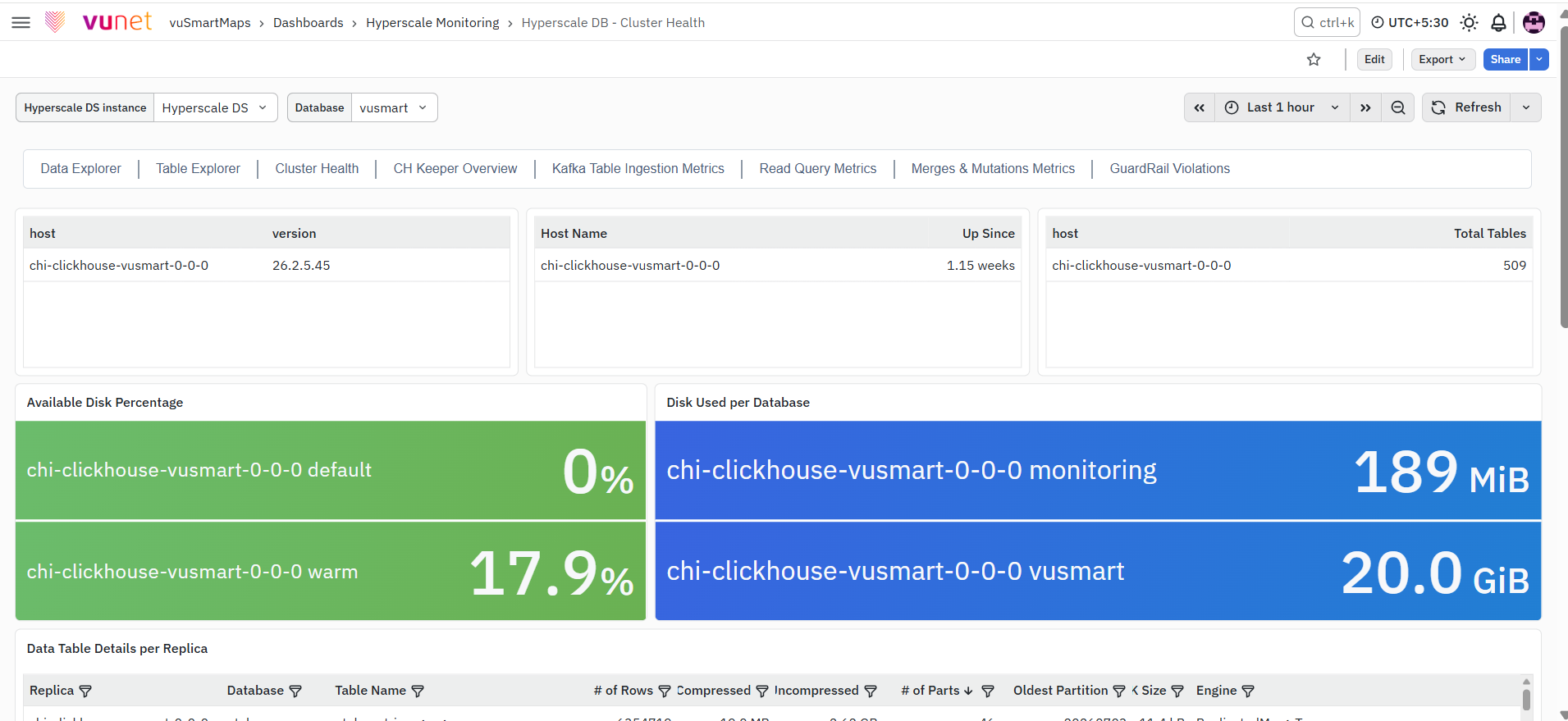
Task: Go to the Hyperscale Monitoring breadcrumb
Action: [432, 22]
